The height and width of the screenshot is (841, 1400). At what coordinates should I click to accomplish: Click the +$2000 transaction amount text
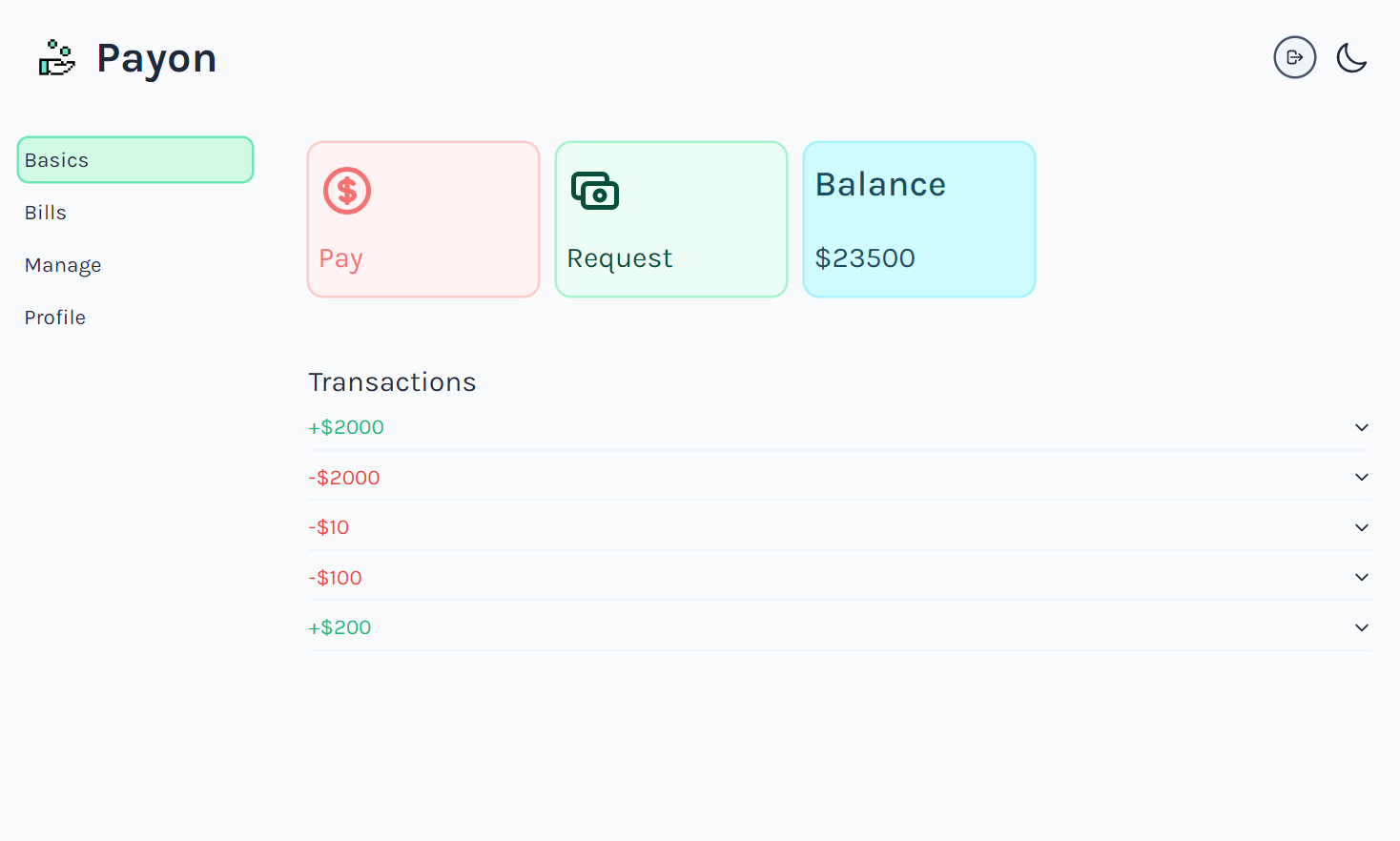point(346,427)
